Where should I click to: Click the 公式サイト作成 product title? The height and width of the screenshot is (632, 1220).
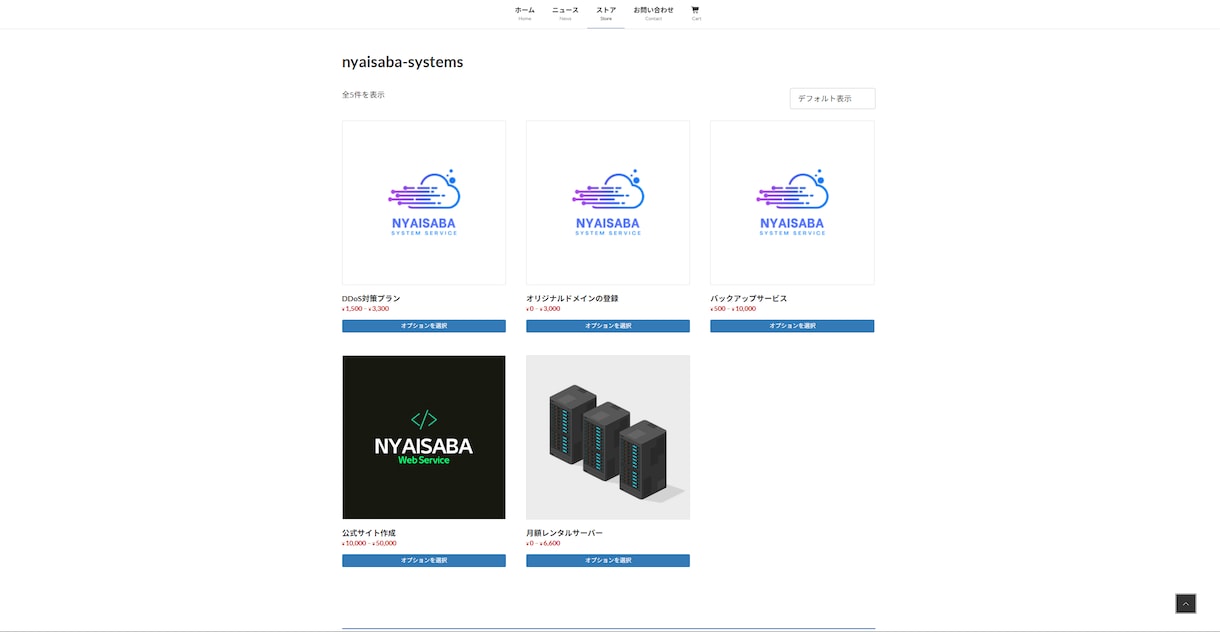[369, 533]
